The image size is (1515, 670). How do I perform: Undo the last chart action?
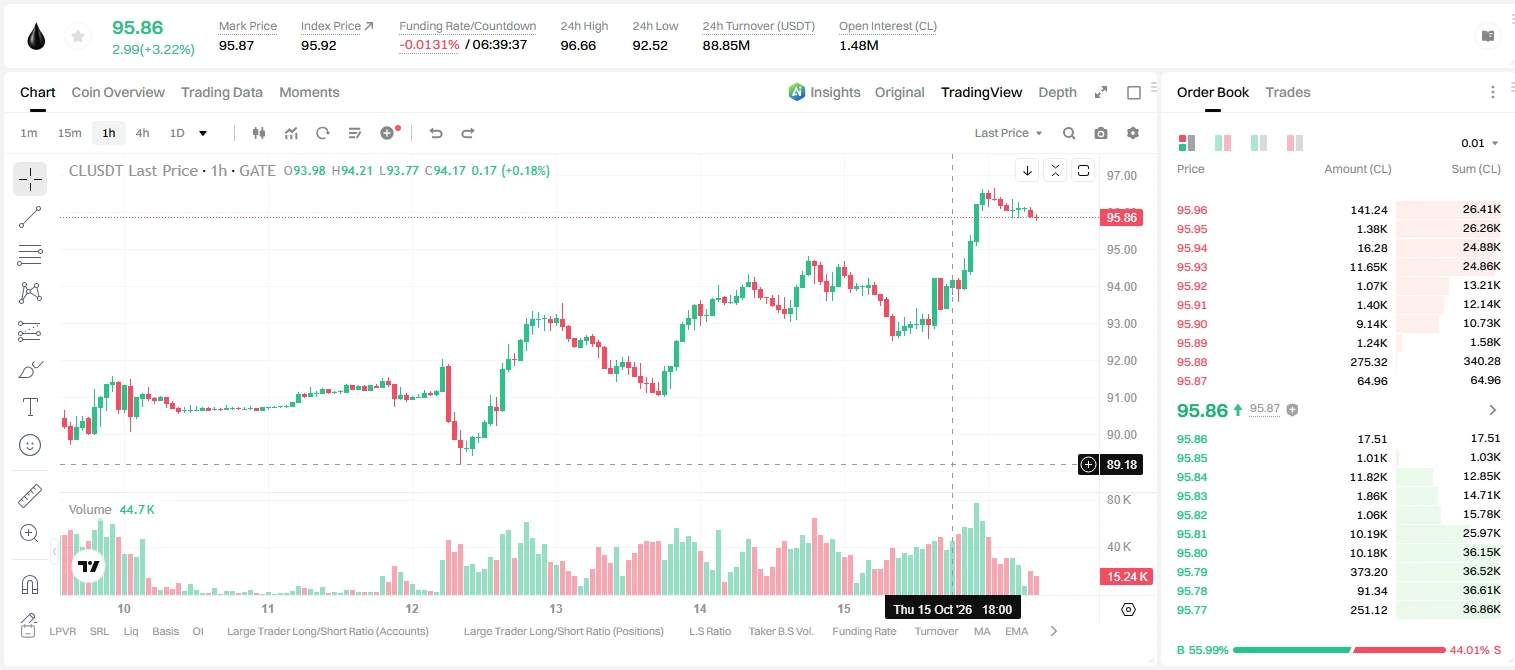[x=435, y=133]
